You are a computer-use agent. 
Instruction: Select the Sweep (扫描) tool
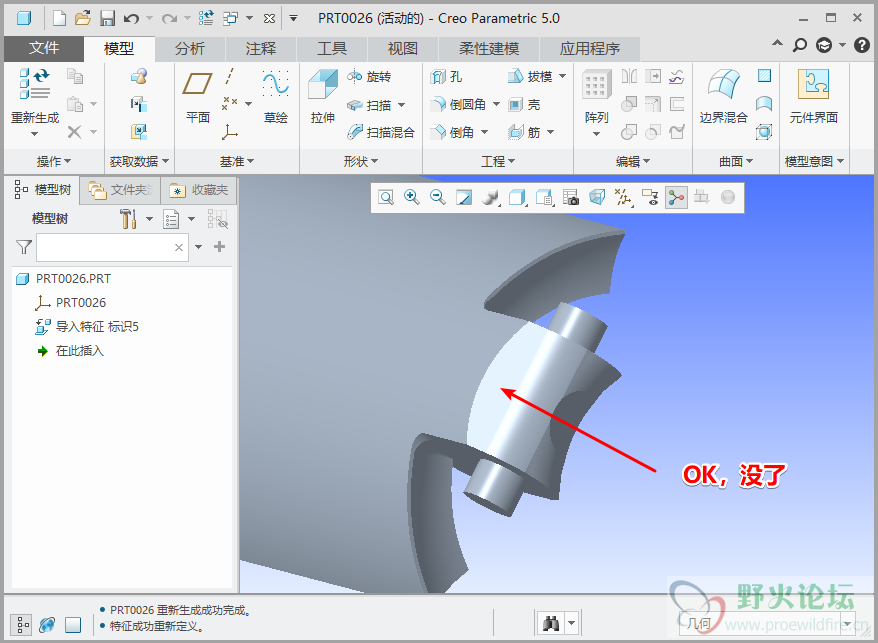click(x=369, y=105)
